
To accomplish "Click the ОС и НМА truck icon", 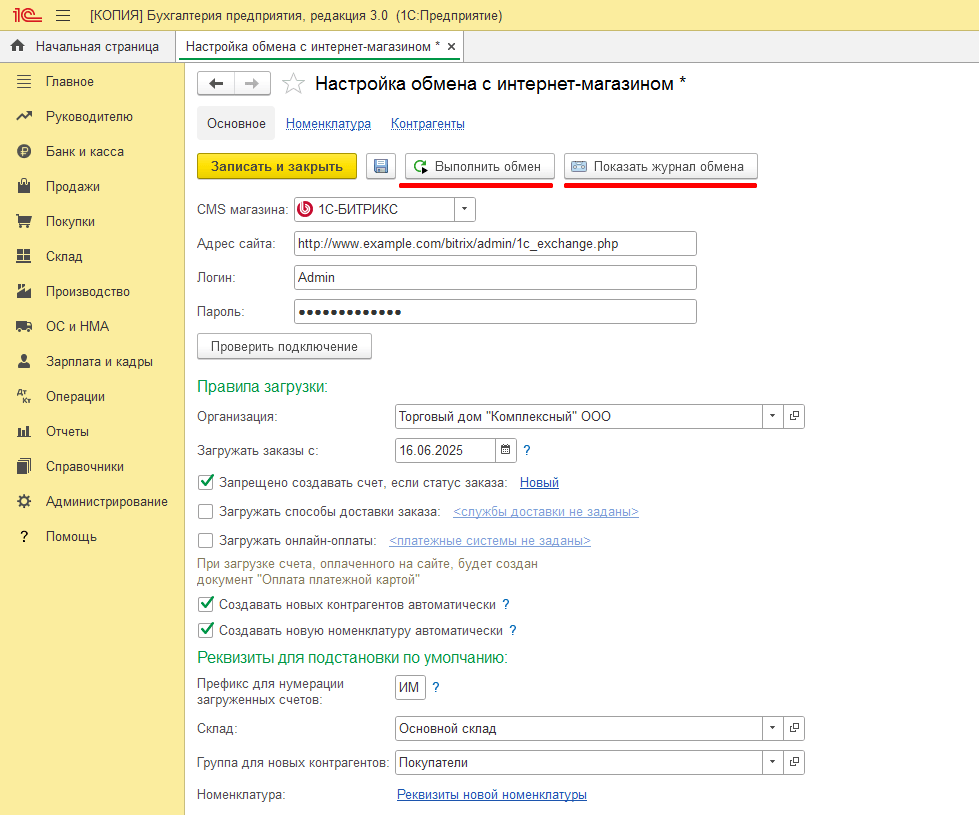I will (x=24, y=326).
